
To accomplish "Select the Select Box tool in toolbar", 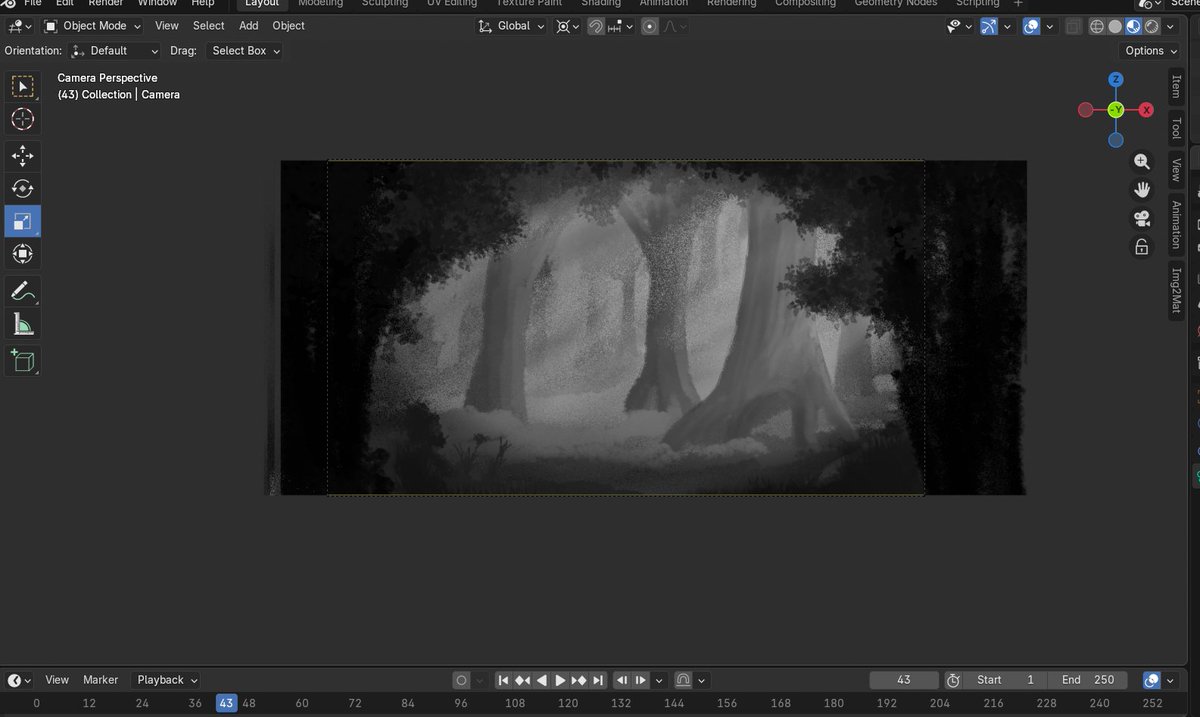I will (x=22, y=86).
